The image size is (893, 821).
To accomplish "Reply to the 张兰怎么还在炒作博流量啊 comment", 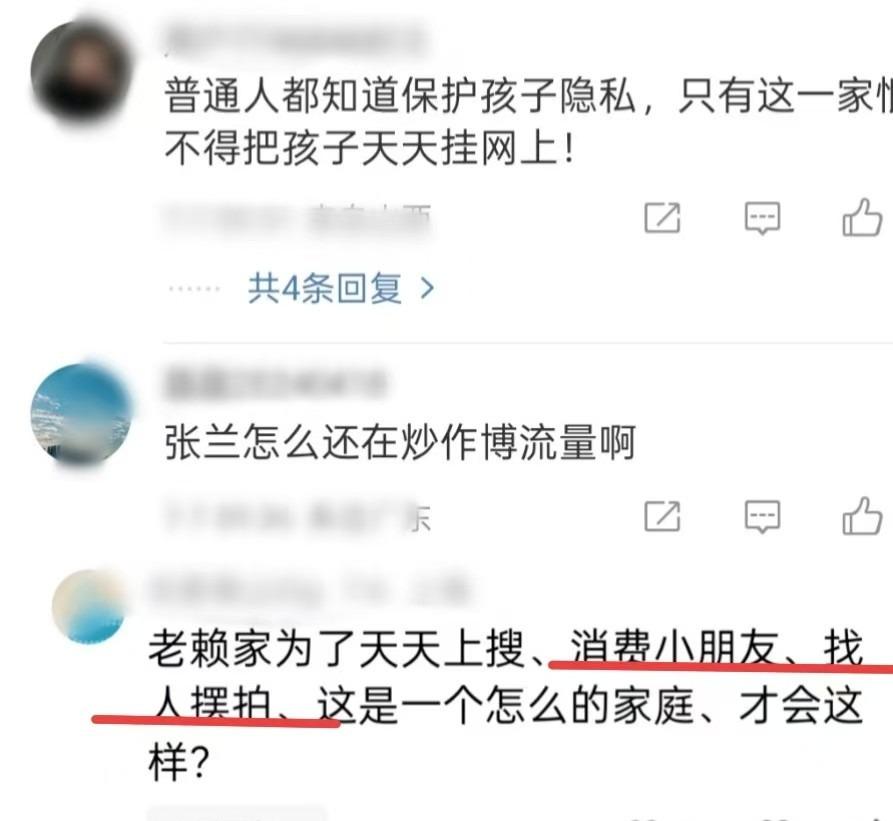I will click(x=762, y=516).
